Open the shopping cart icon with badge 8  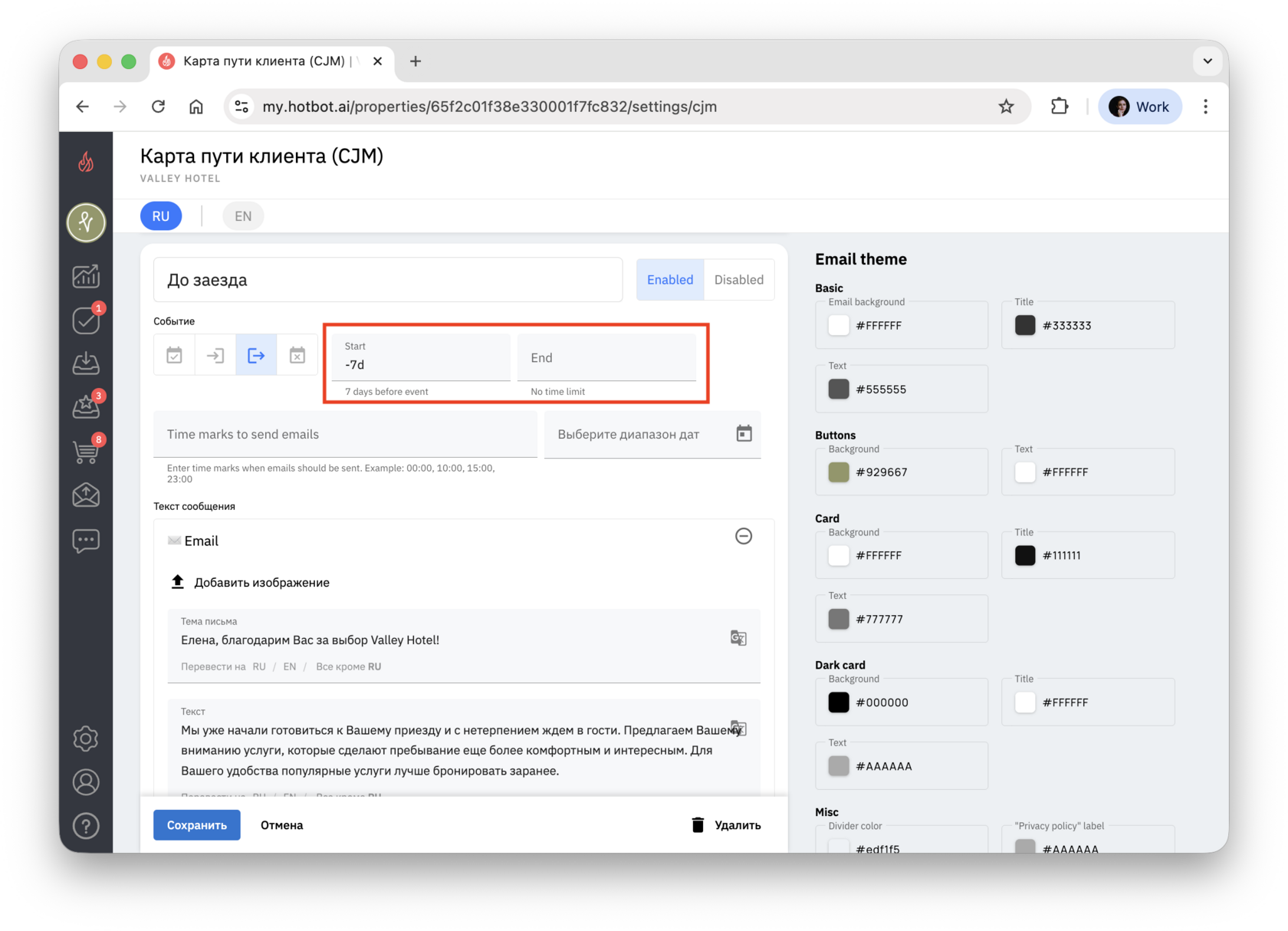click(x=86, y=451)
